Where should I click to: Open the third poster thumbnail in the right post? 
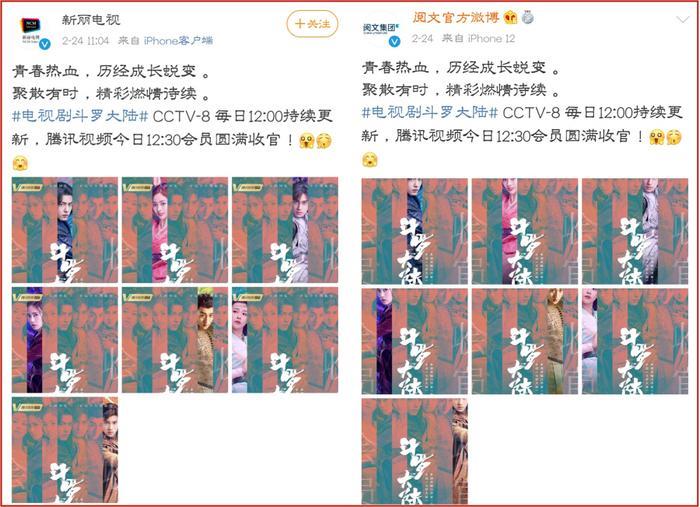pyautogui.click(x=635, y=231)
